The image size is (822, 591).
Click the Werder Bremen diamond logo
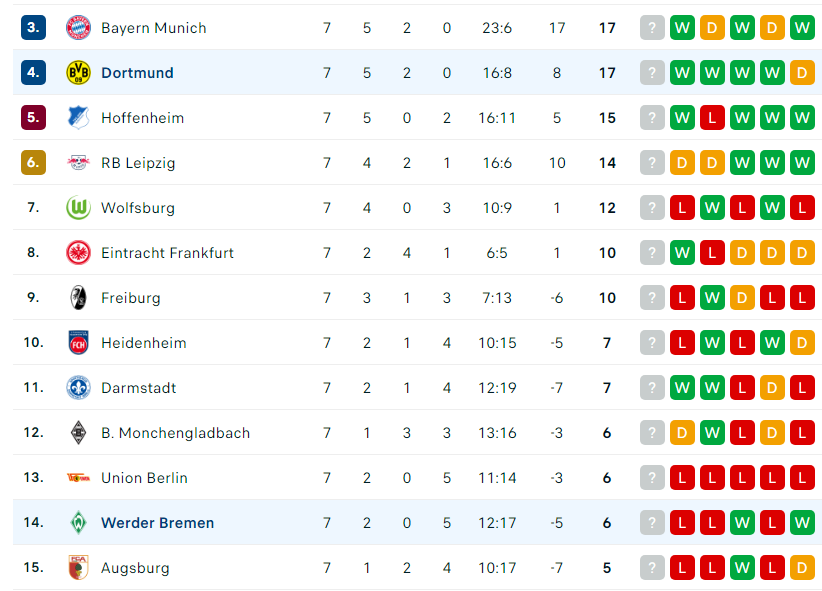point(78,523)
